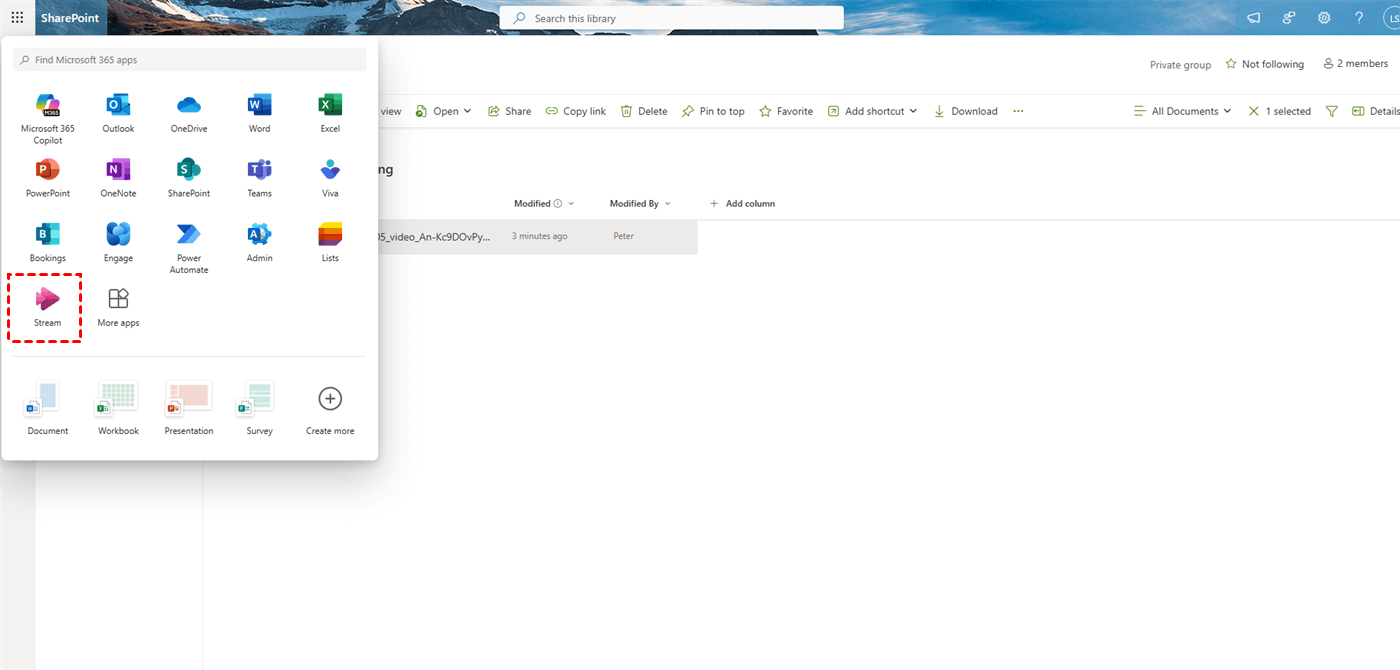Mark selected file as Favorite

pyautogui.click(x=786, y=111)
